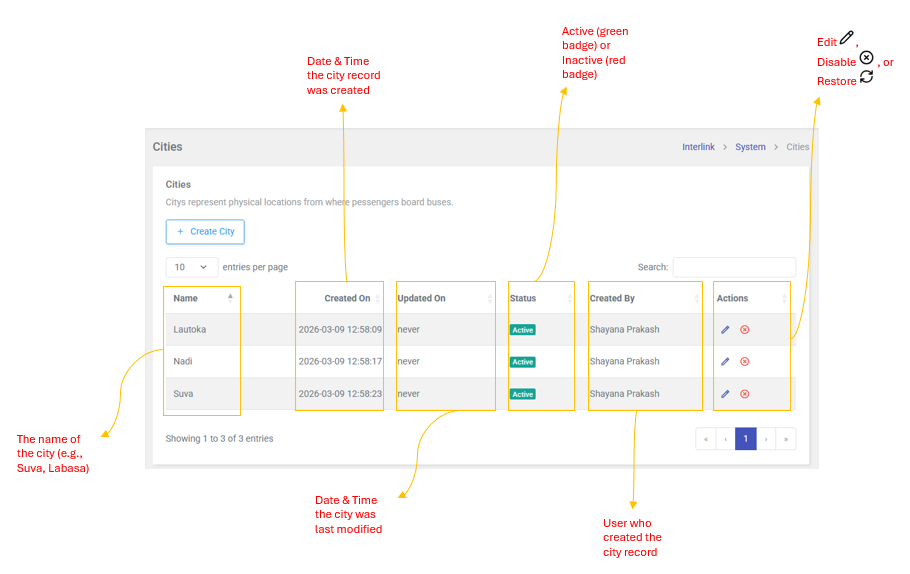The width and height of the screenshot is (910, 574).
Task: Disable the Suva city record
Action: [x=745, y=394]
